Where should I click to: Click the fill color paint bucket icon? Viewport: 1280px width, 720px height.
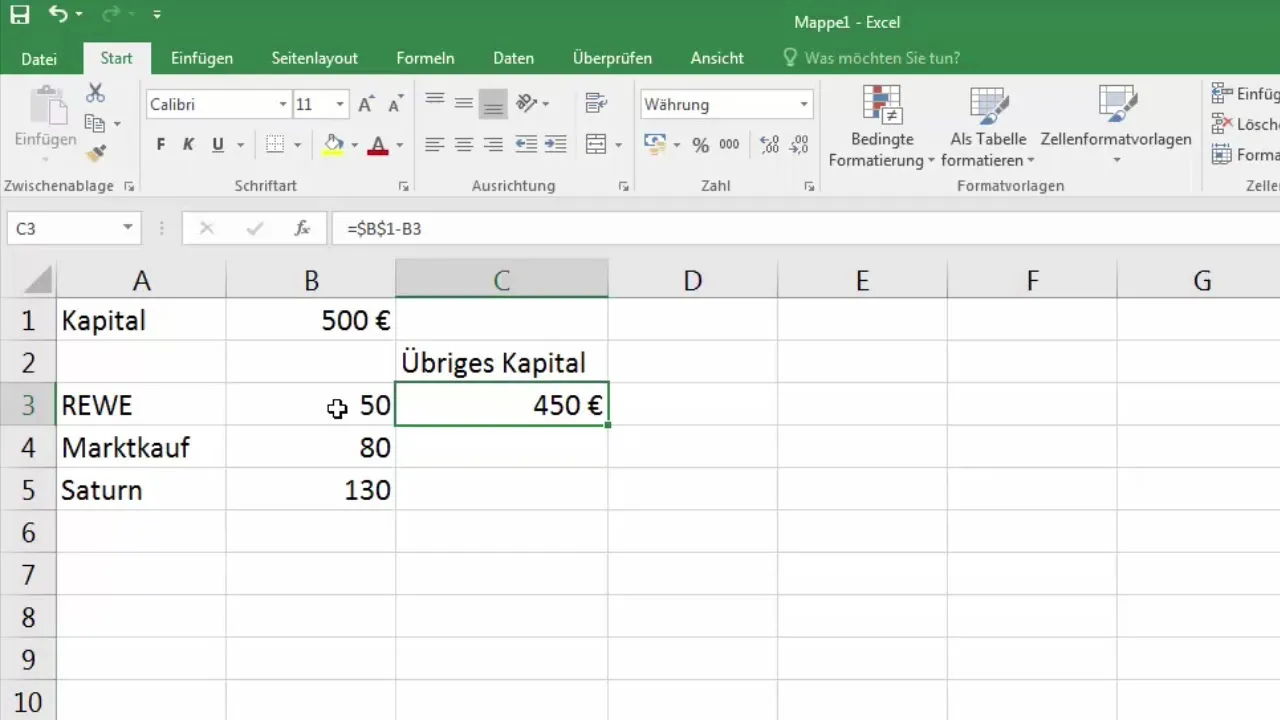[x=334, y=145]
